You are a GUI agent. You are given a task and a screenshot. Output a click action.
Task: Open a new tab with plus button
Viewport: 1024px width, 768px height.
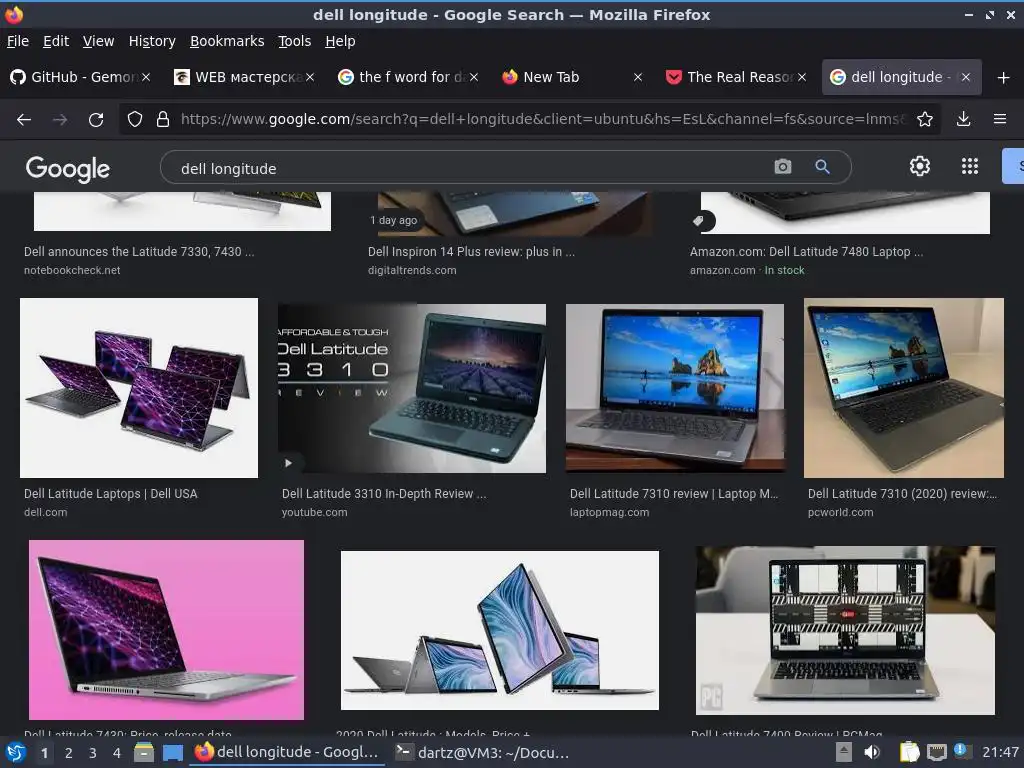click(x=1004, y=78)
